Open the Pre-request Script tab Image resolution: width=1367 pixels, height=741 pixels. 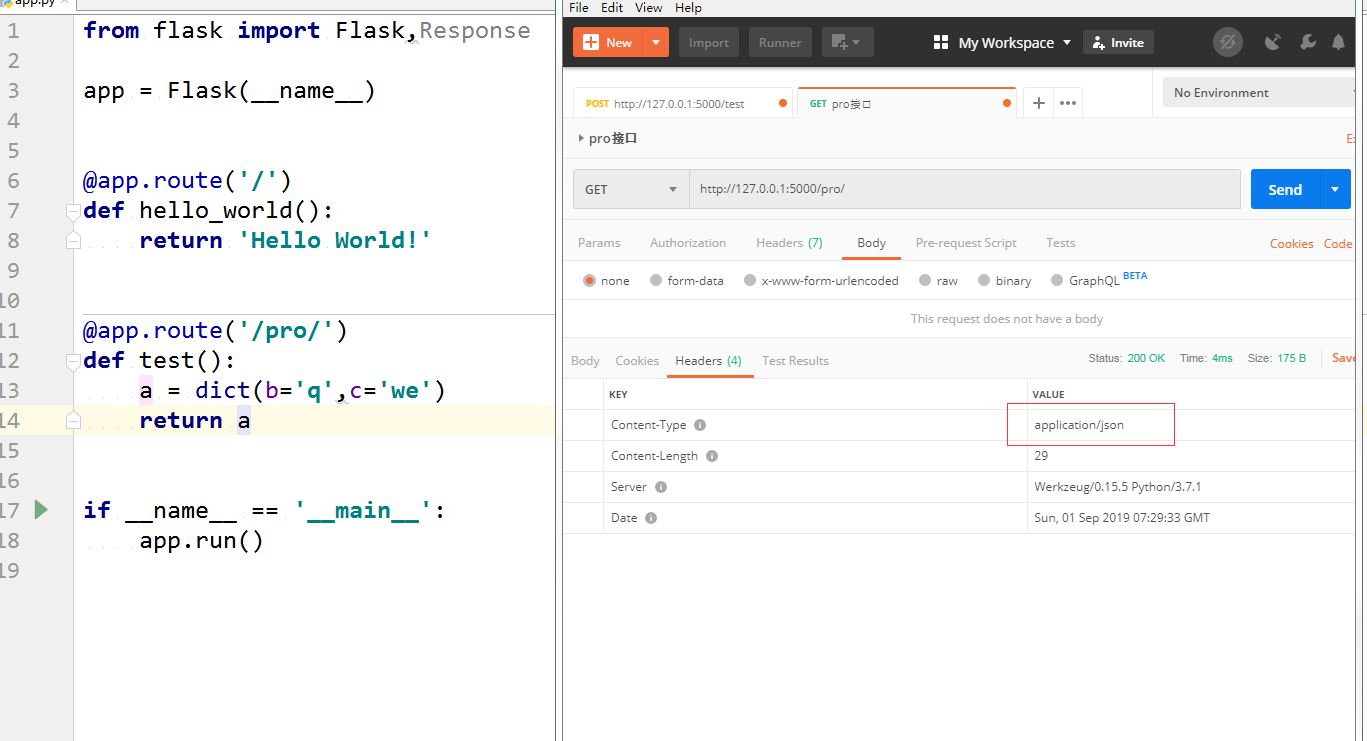click(x=966, y=243)
